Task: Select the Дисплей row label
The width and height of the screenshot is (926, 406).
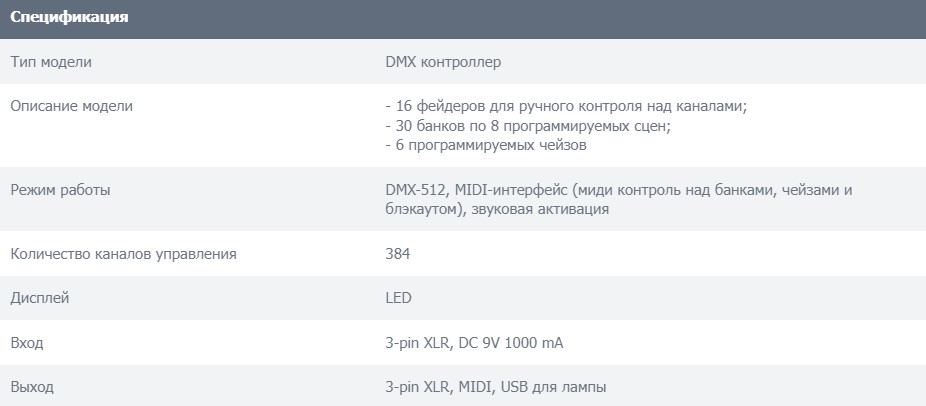Action: (x=40, y=298)
